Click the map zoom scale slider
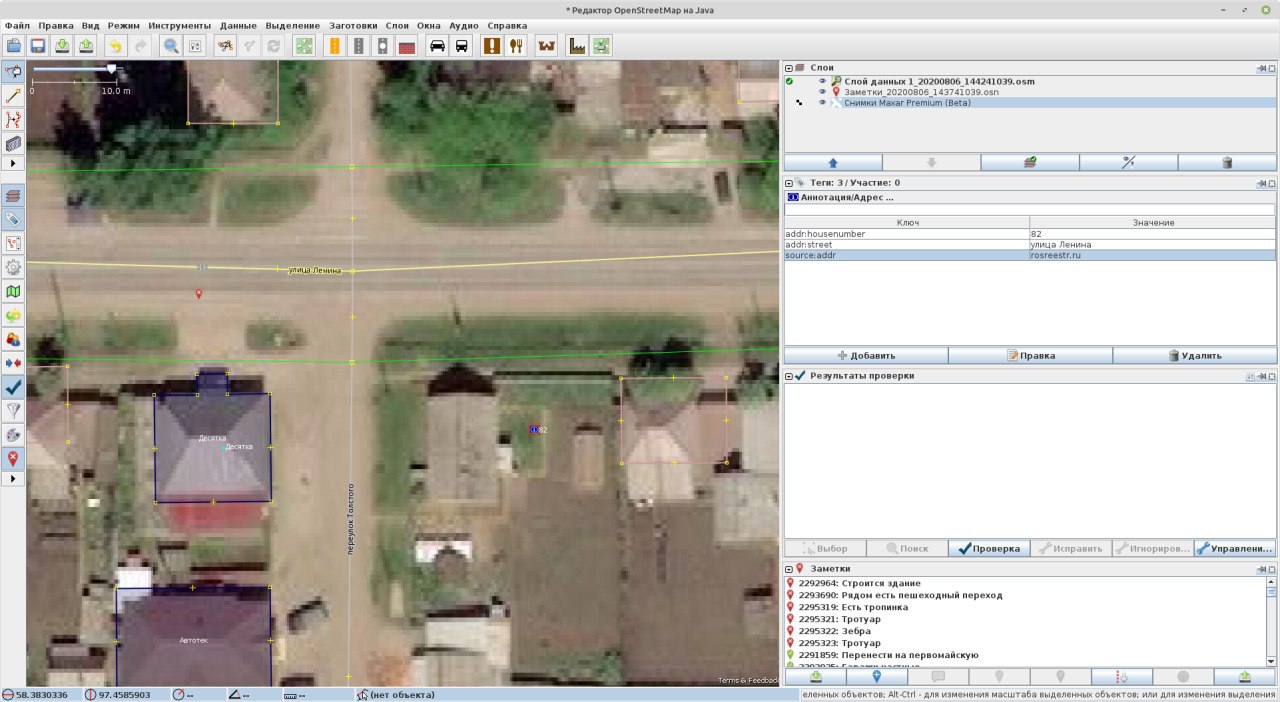 pyautogui.click(x=74, y=69)
